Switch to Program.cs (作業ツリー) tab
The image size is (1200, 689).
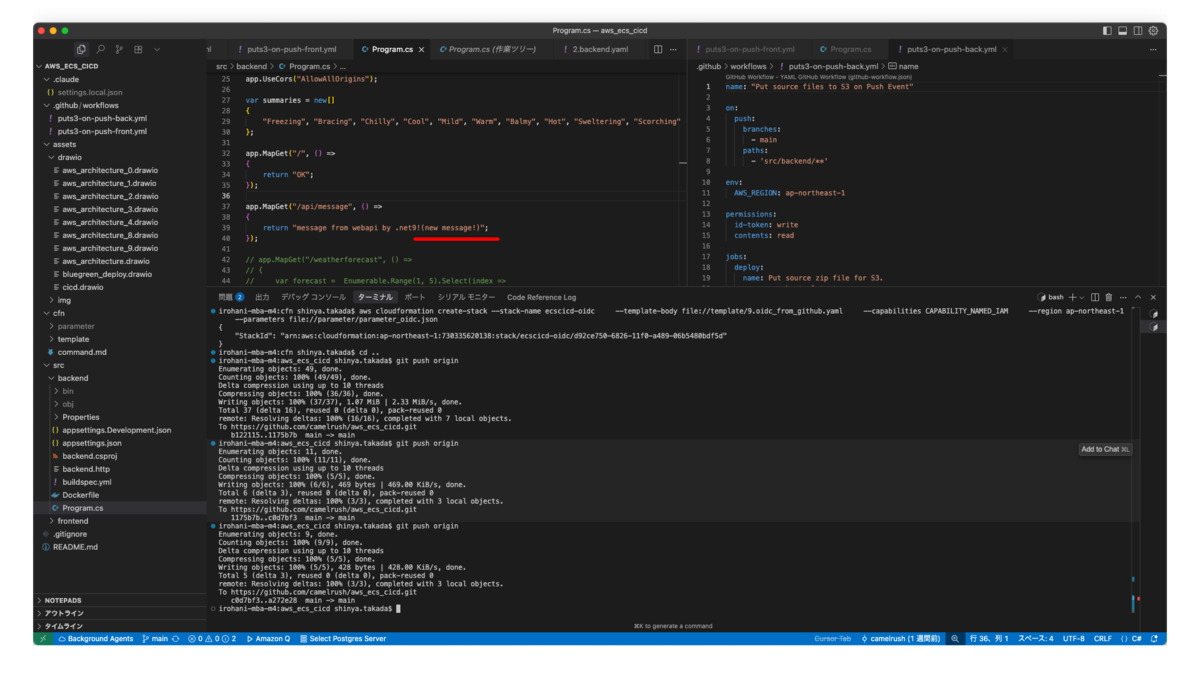pos(493,49)
